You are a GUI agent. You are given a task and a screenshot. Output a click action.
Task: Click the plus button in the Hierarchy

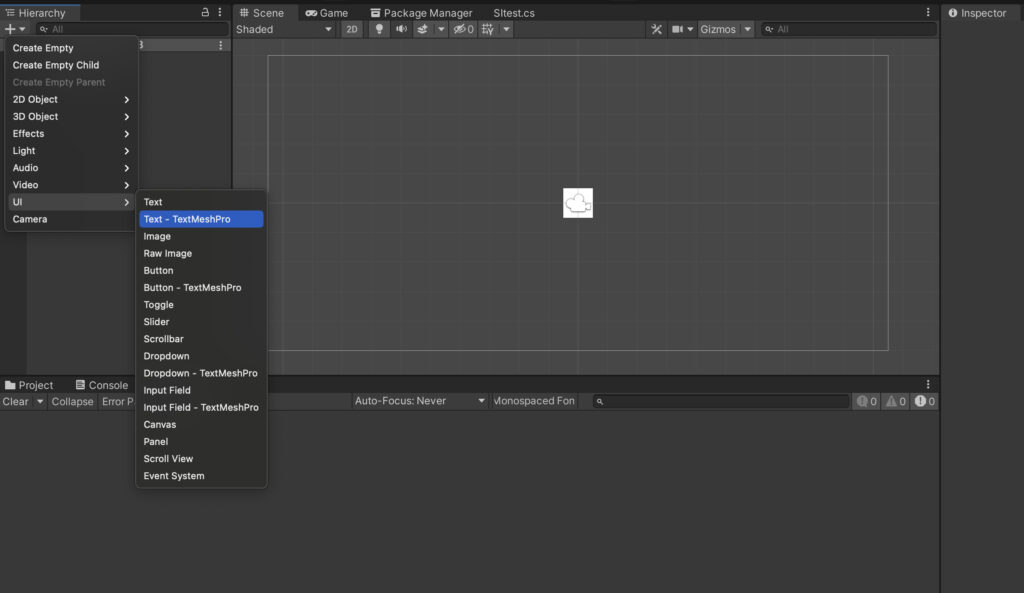tap(8, 28)
